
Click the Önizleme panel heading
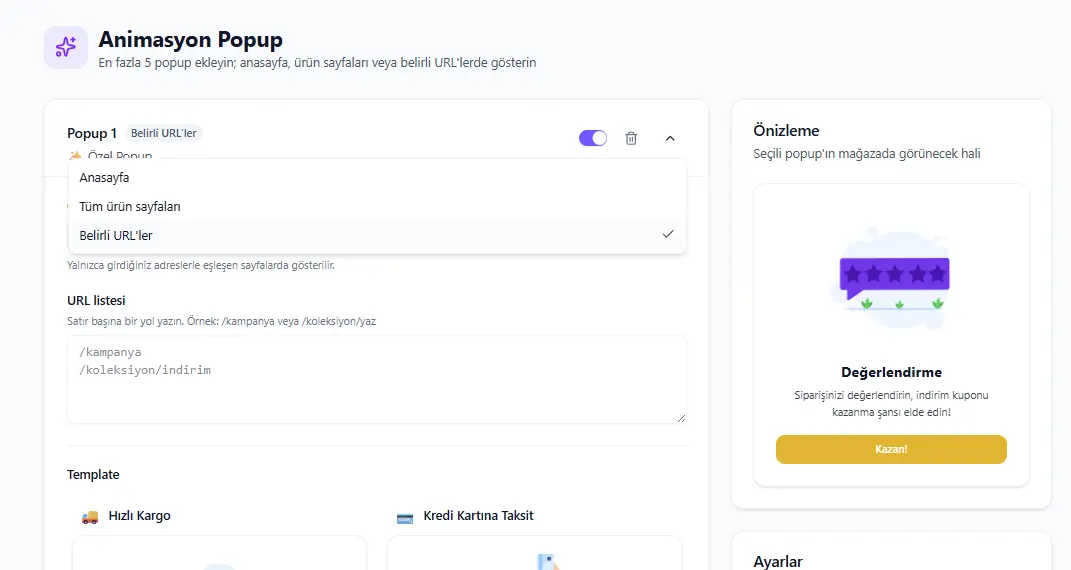pyautogui.click(x=786, y=130)
